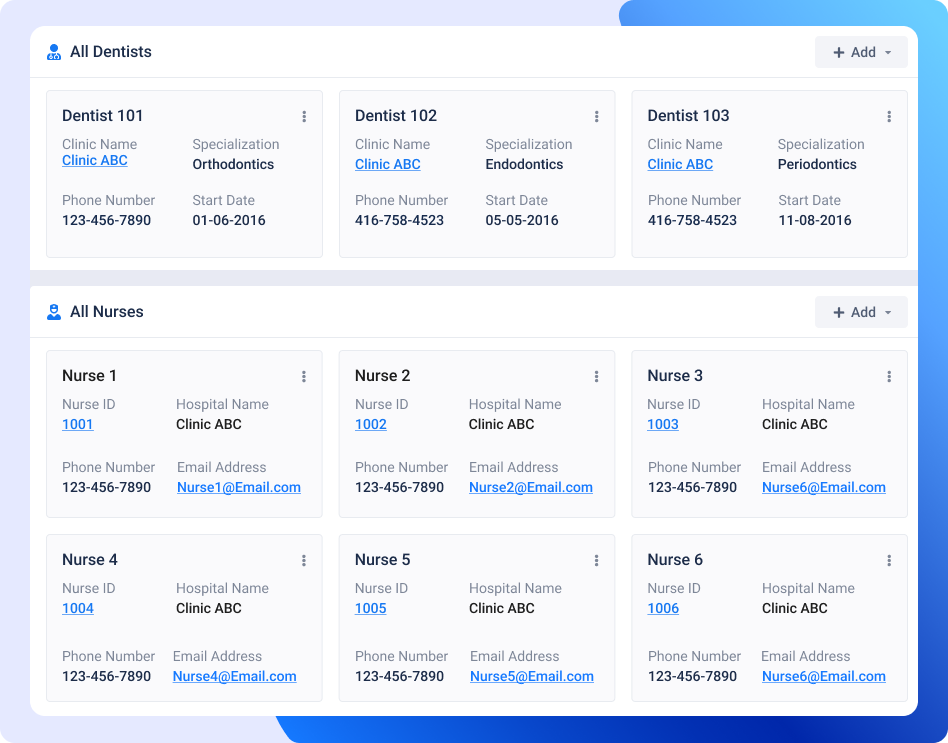Screen dimensions: 948x743
Task: Click the Nurse 2 card title
Action: [x=383, y=375]
